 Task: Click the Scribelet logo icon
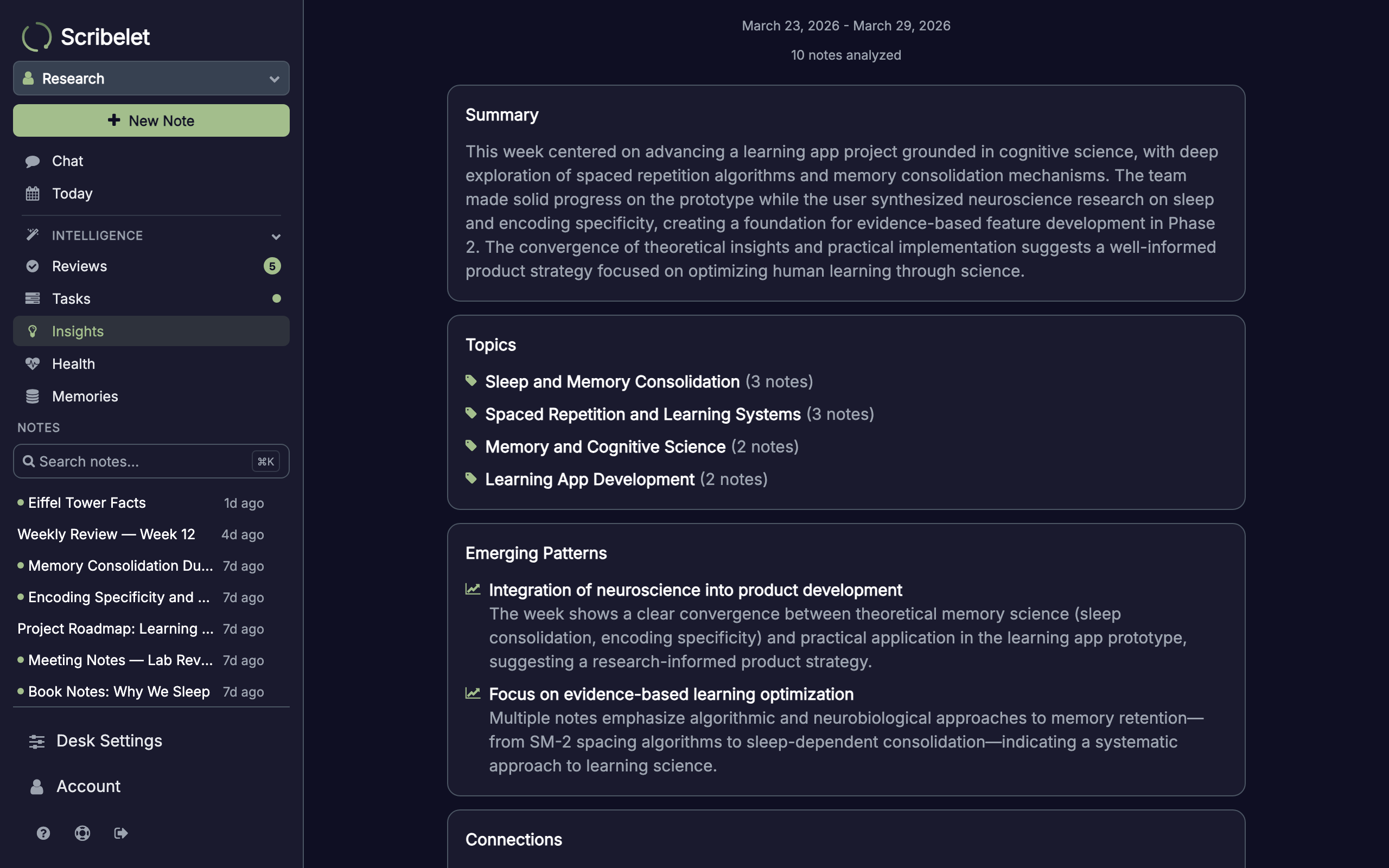pos(36,37)
